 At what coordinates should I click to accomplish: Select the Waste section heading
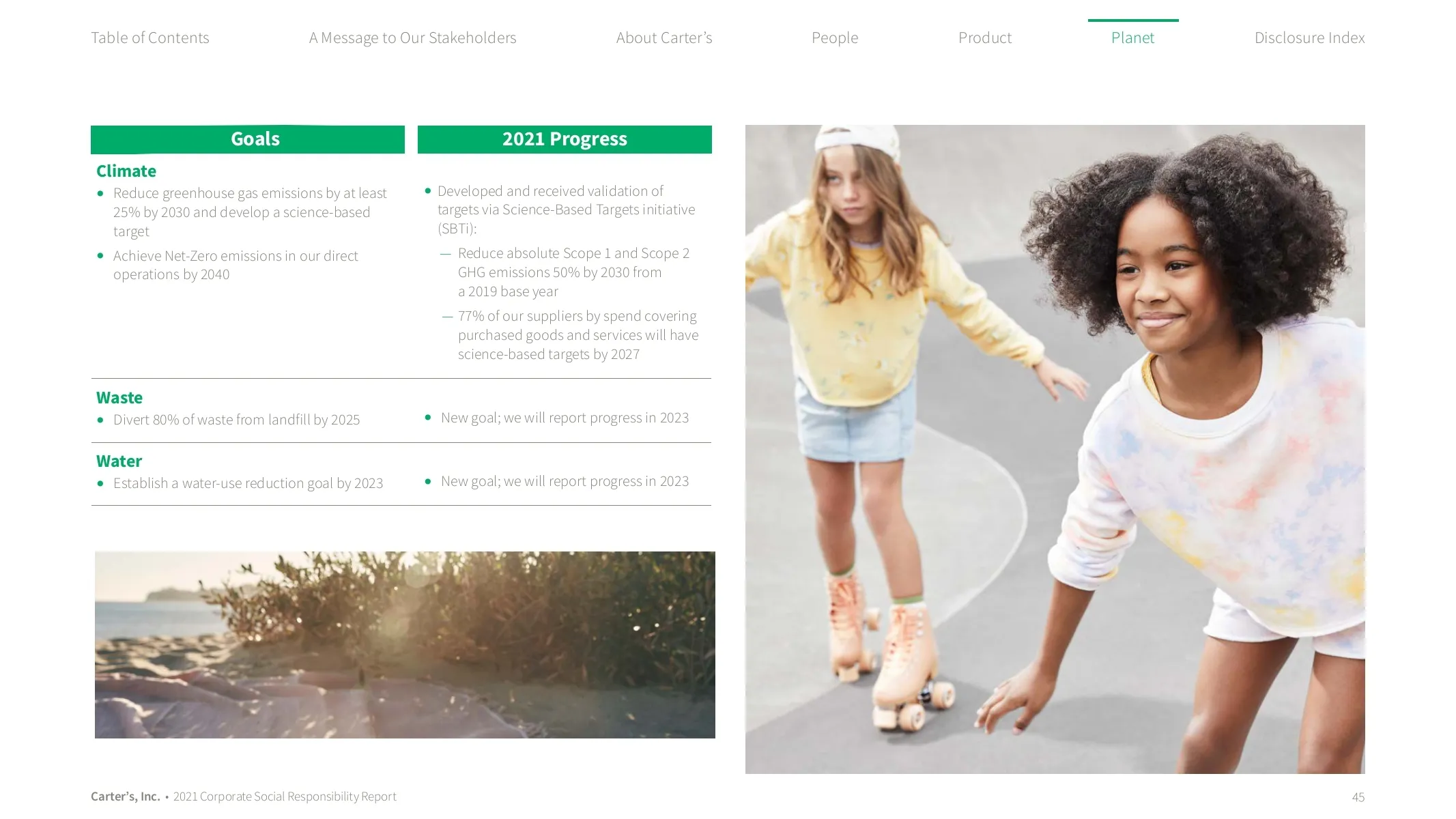(119, 398)
